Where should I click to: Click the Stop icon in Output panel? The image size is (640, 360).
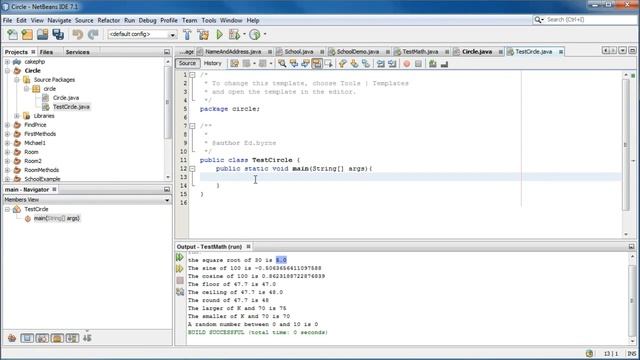180,280
